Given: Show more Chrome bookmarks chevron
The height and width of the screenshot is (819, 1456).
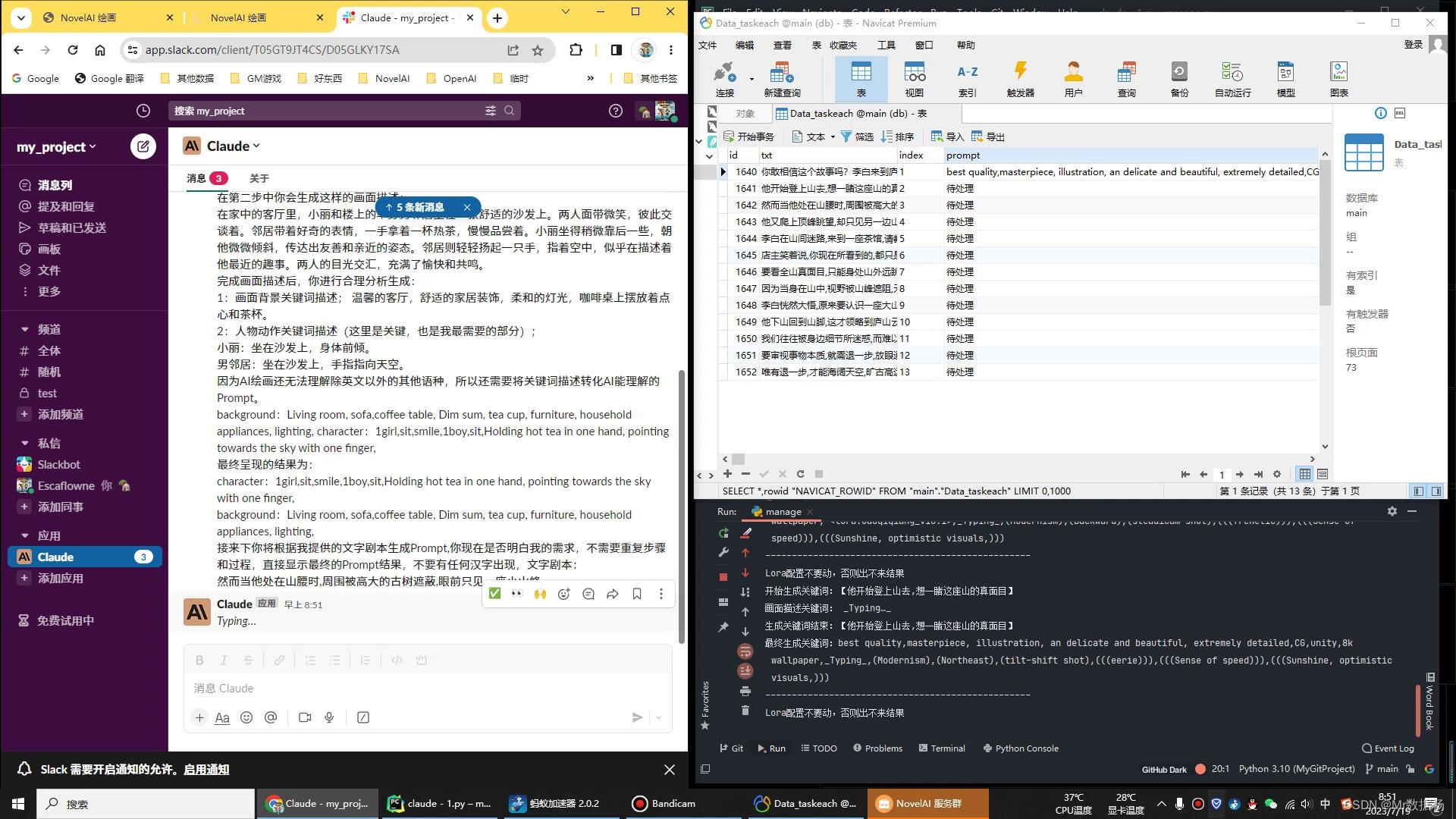Looking at the screenshot, I should coord(590,78).
